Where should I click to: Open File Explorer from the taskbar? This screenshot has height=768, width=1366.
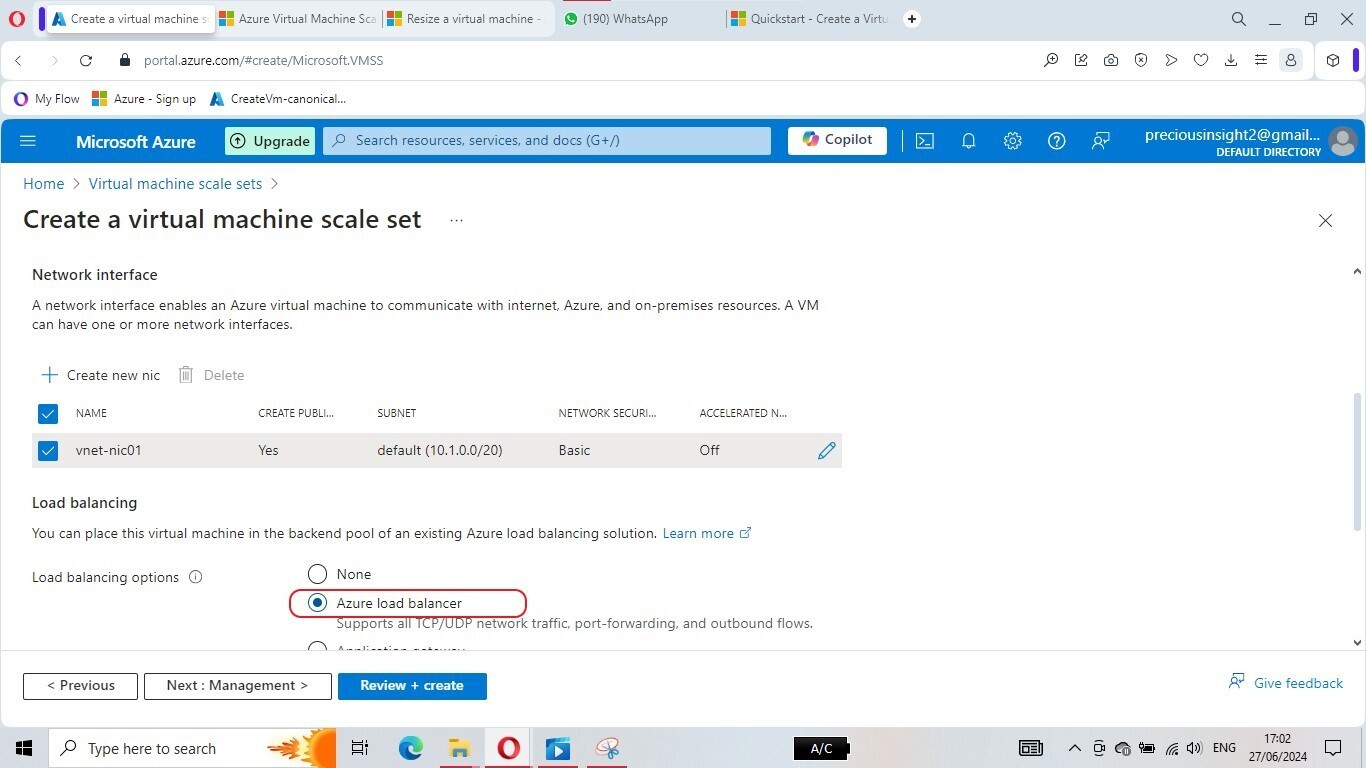click(459, 748)
